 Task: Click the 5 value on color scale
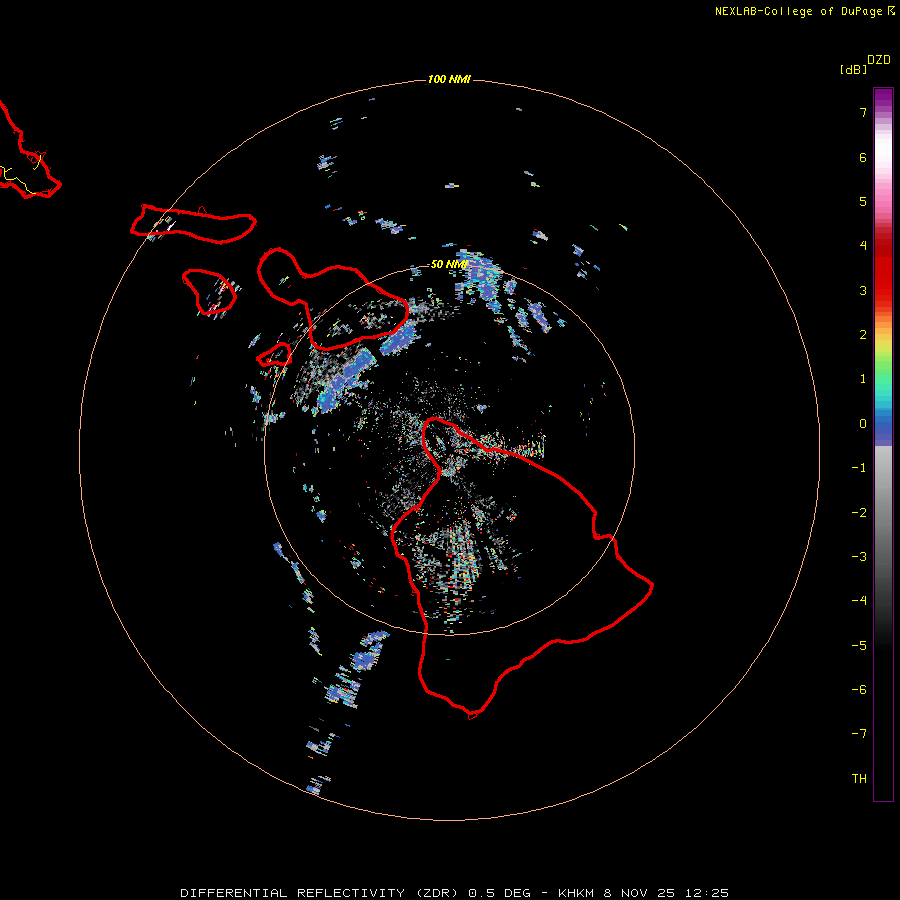click(x=863, y=201)
